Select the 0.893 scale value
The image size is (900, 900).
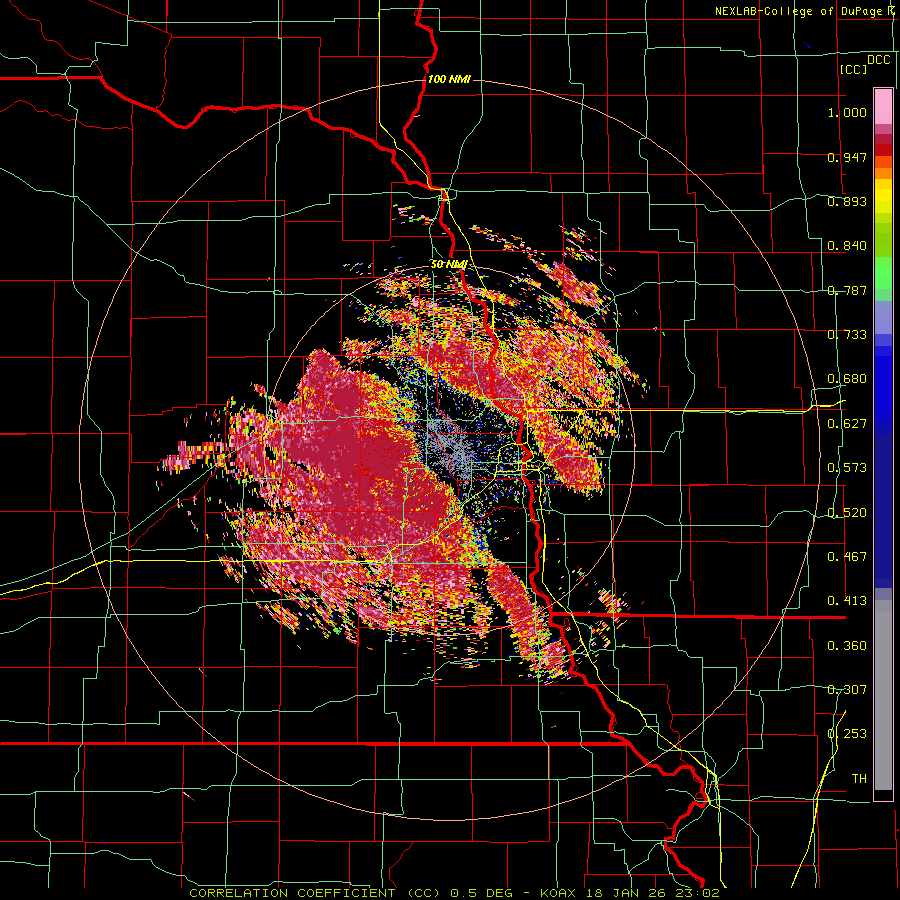pos(847,201)
